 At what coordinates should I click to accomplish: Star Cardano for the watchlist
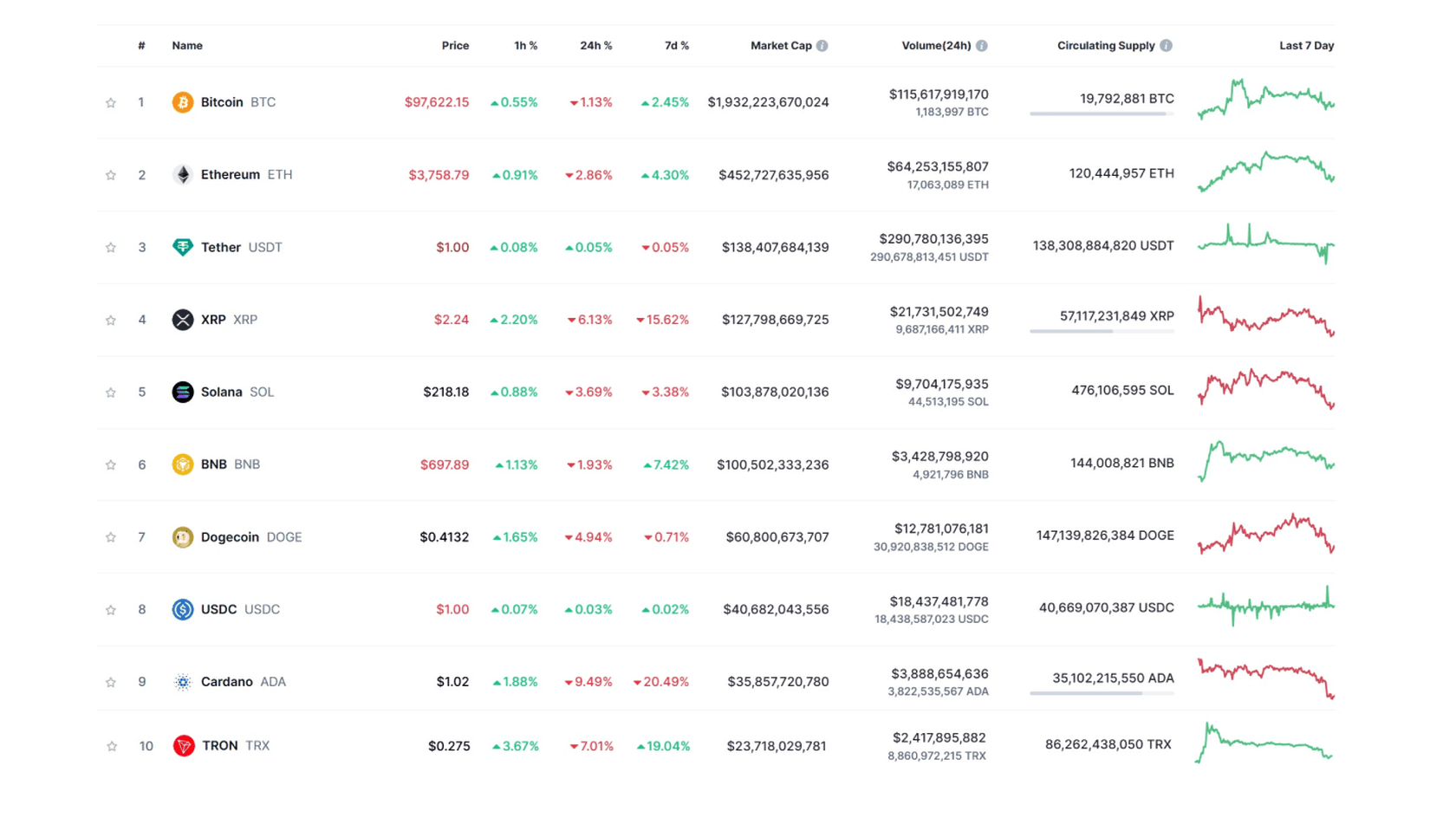tap(111, 682)
